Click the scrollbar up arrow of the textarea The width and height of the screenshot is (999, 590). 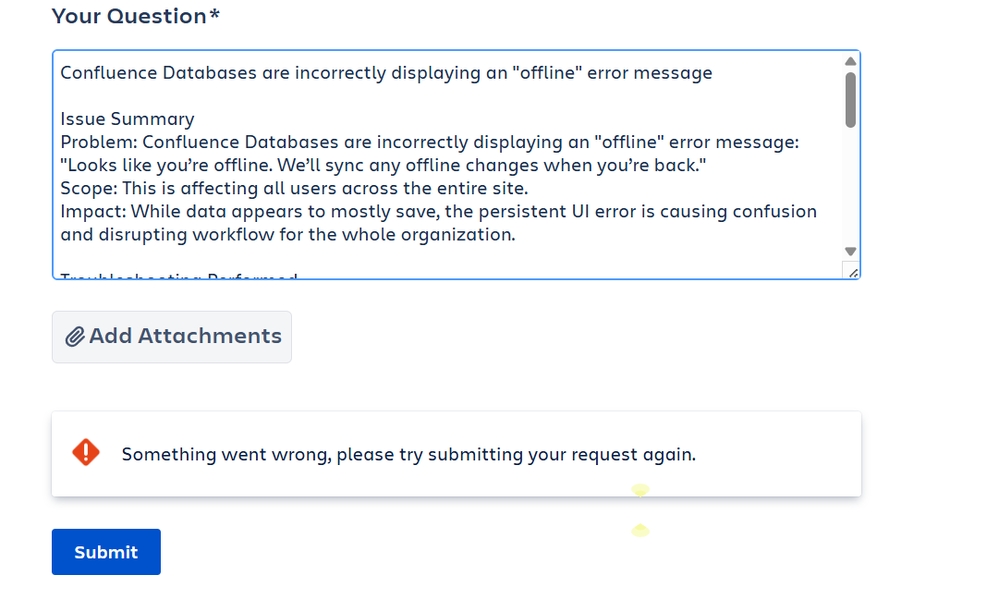click(851, 60)
